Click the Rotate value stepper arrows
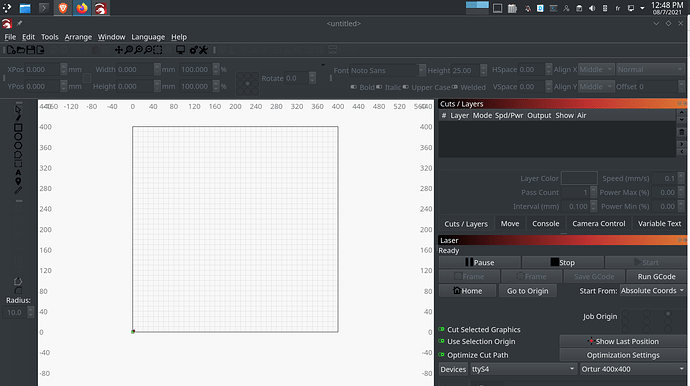690x386 pixels. 312,78
